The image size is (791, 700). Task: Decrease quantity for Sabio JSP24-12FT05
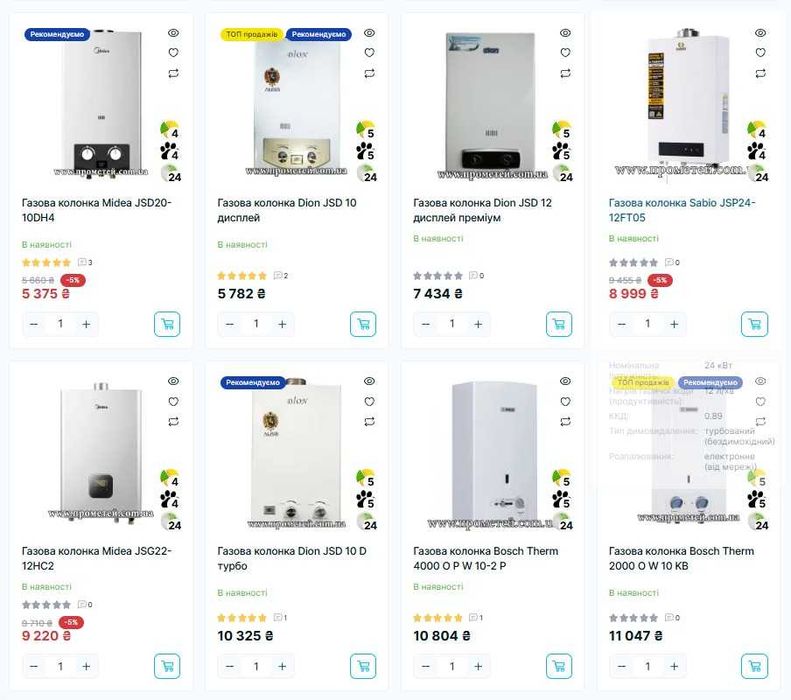point(622,324)
